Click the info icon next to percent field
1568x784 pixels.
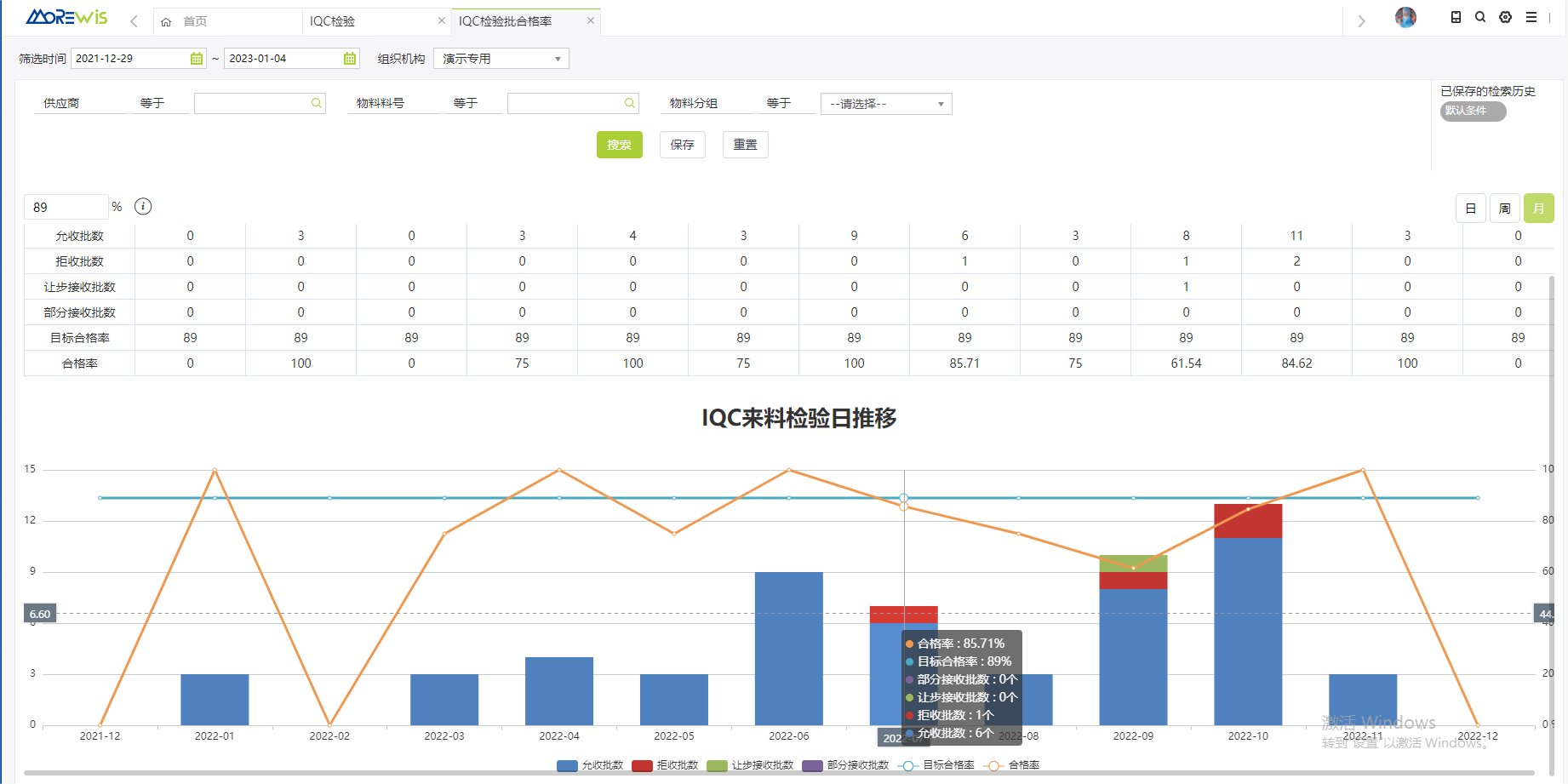143,207
